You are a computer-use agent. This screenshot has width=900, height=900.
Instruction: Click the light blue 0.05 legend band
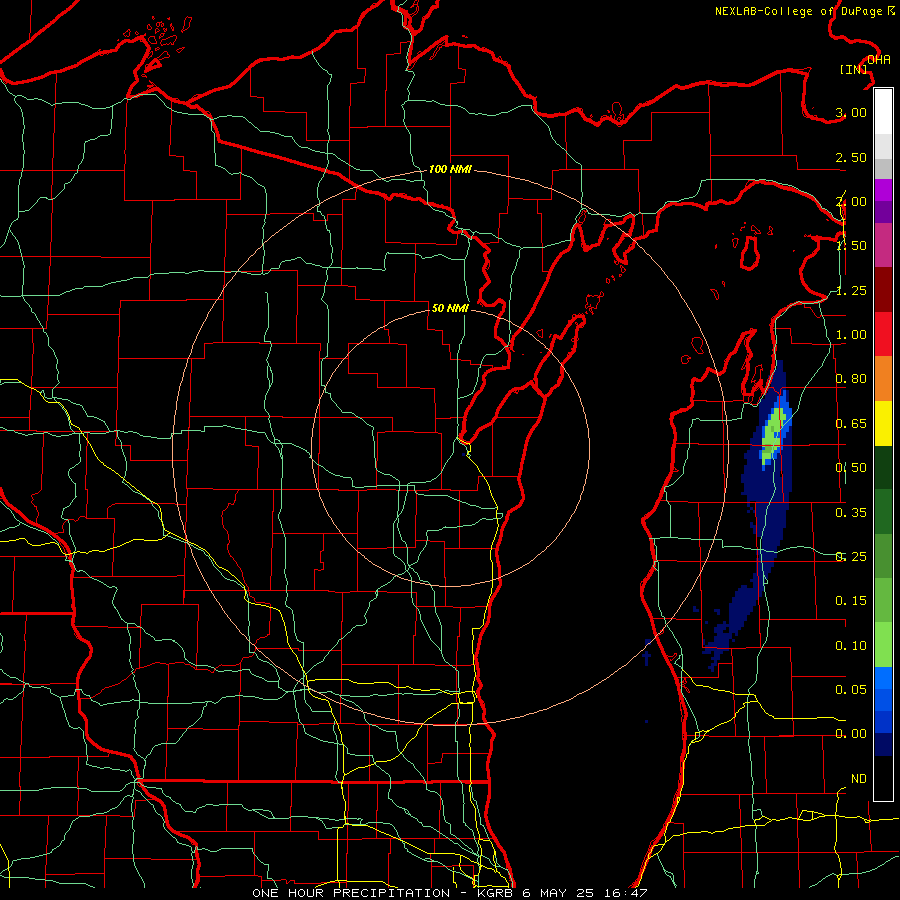(x=883, y=678)
